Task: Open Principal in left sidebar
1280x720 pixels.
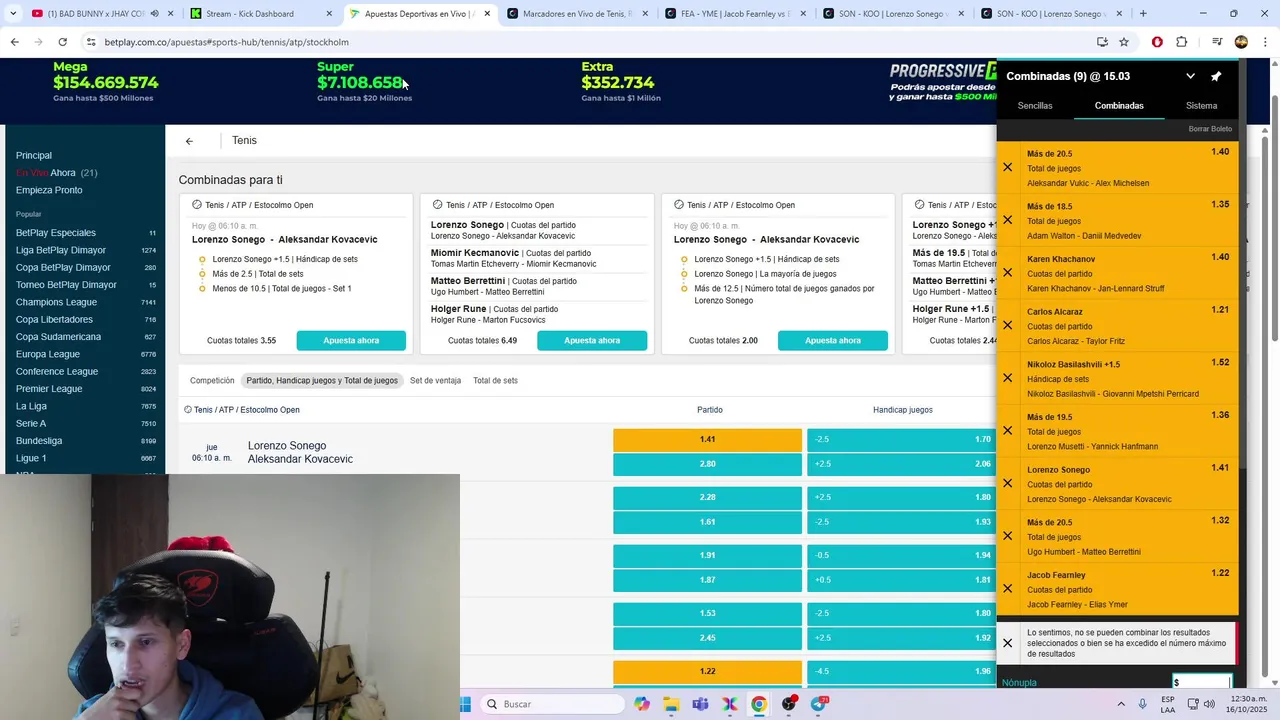Action: coord(34,156)
